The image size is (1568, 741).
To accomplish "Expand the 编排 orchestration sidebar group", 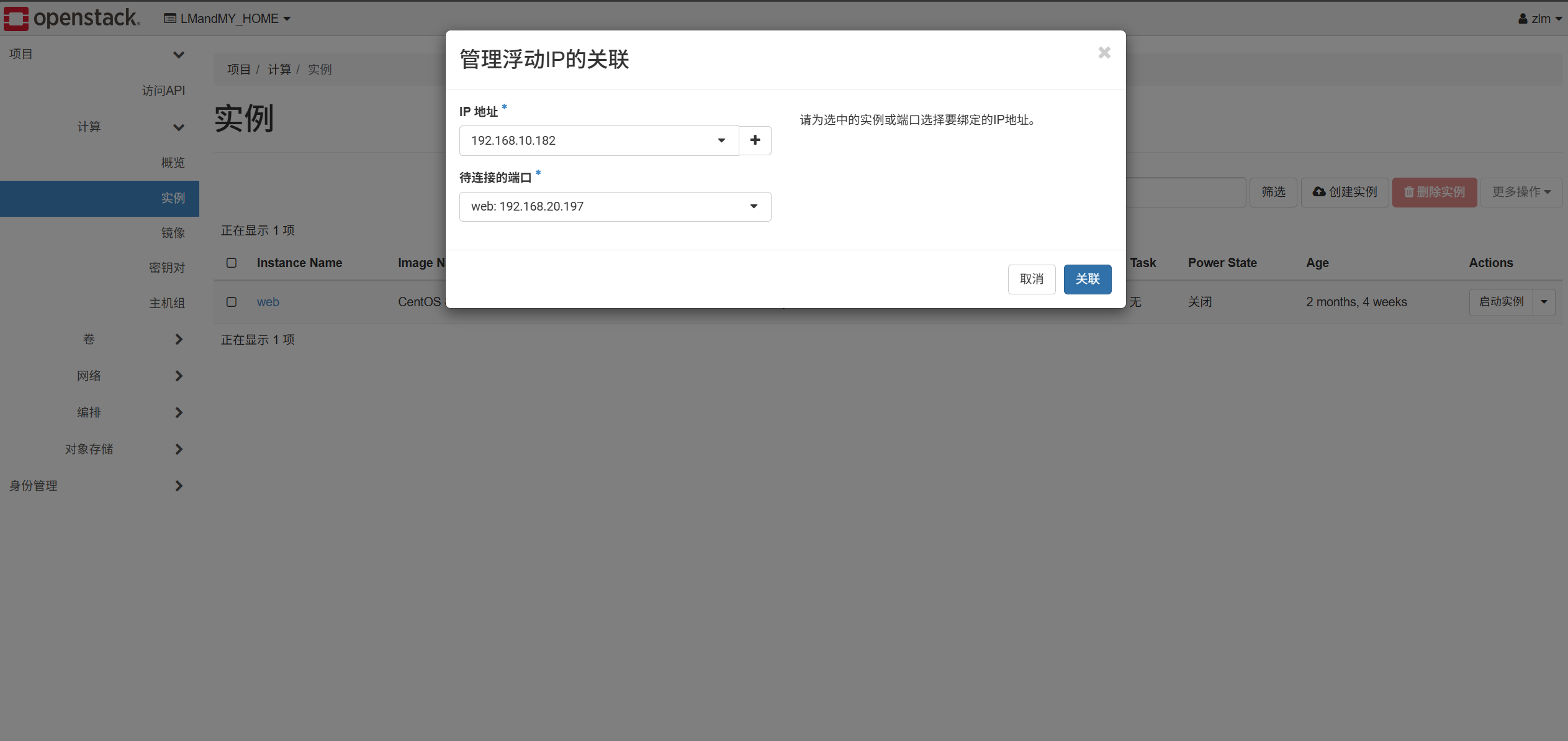I will click(99, 412).
